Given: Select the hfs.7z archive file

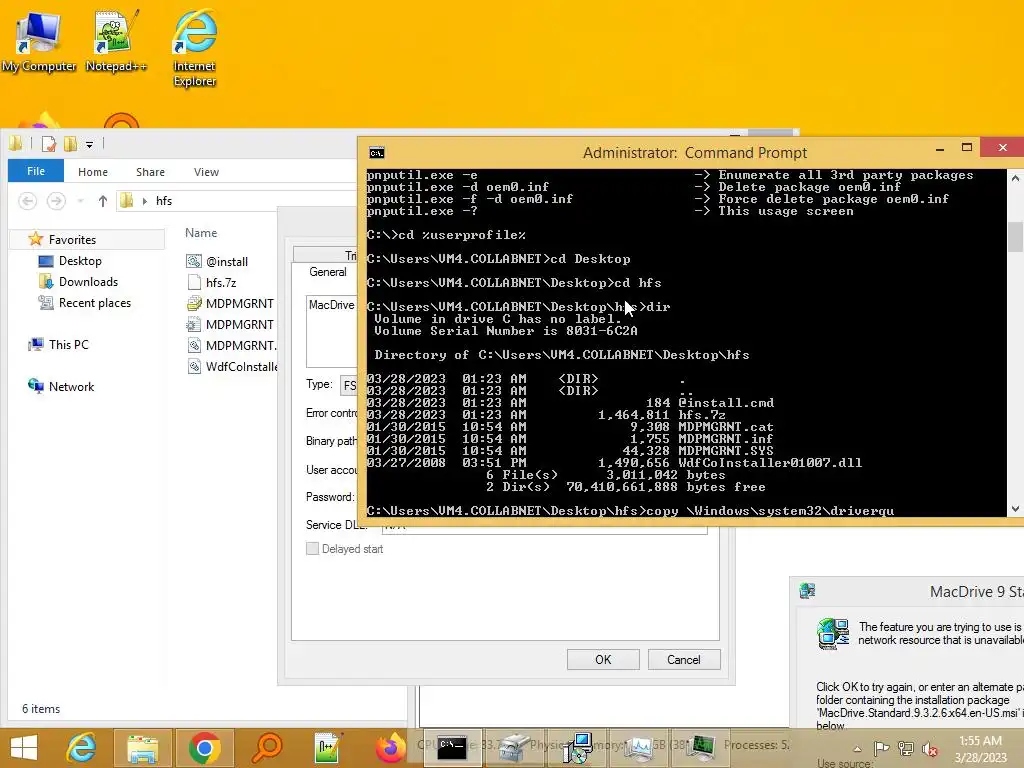Looking at the screenshot, I should [x=221, y=282].
